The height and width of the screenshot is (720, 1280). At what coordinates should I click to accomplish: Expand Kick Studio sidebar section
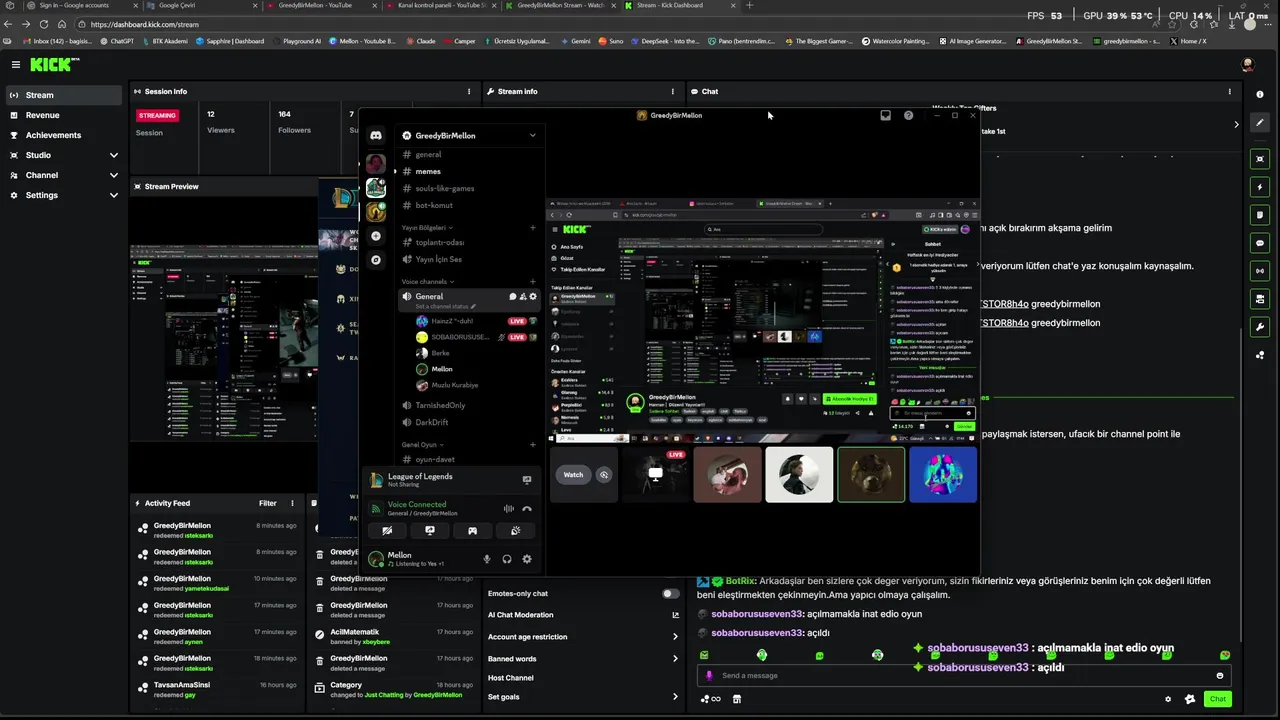pos(113,155)
